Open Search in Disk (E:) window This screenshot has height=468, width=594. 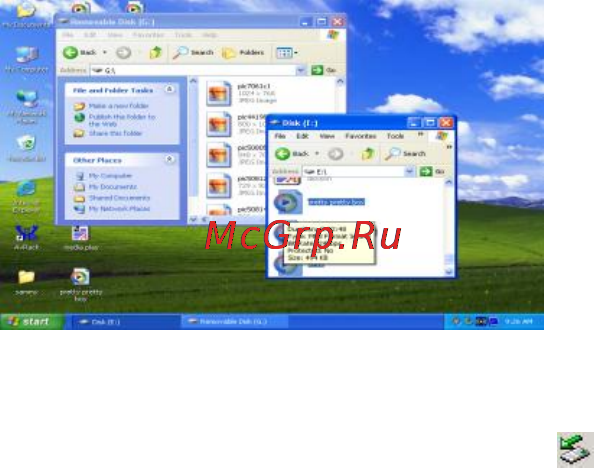click(x=405, y=154)
